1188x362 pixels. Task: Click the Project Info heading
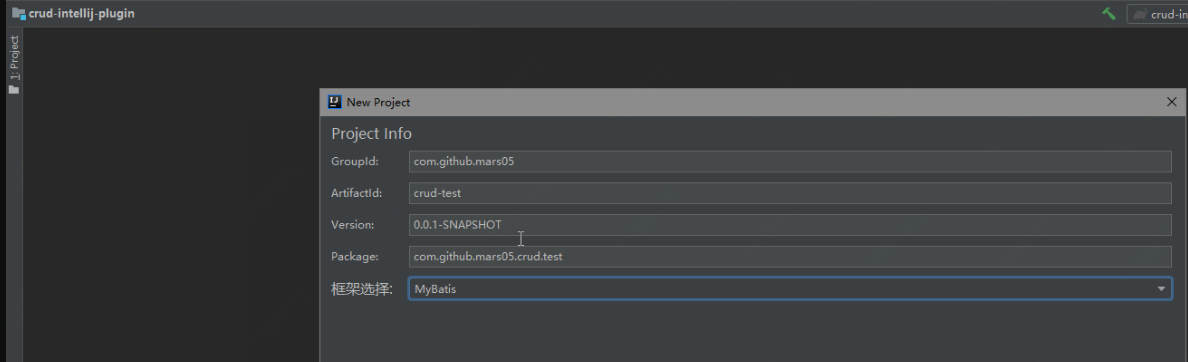(x=371, y=134)
